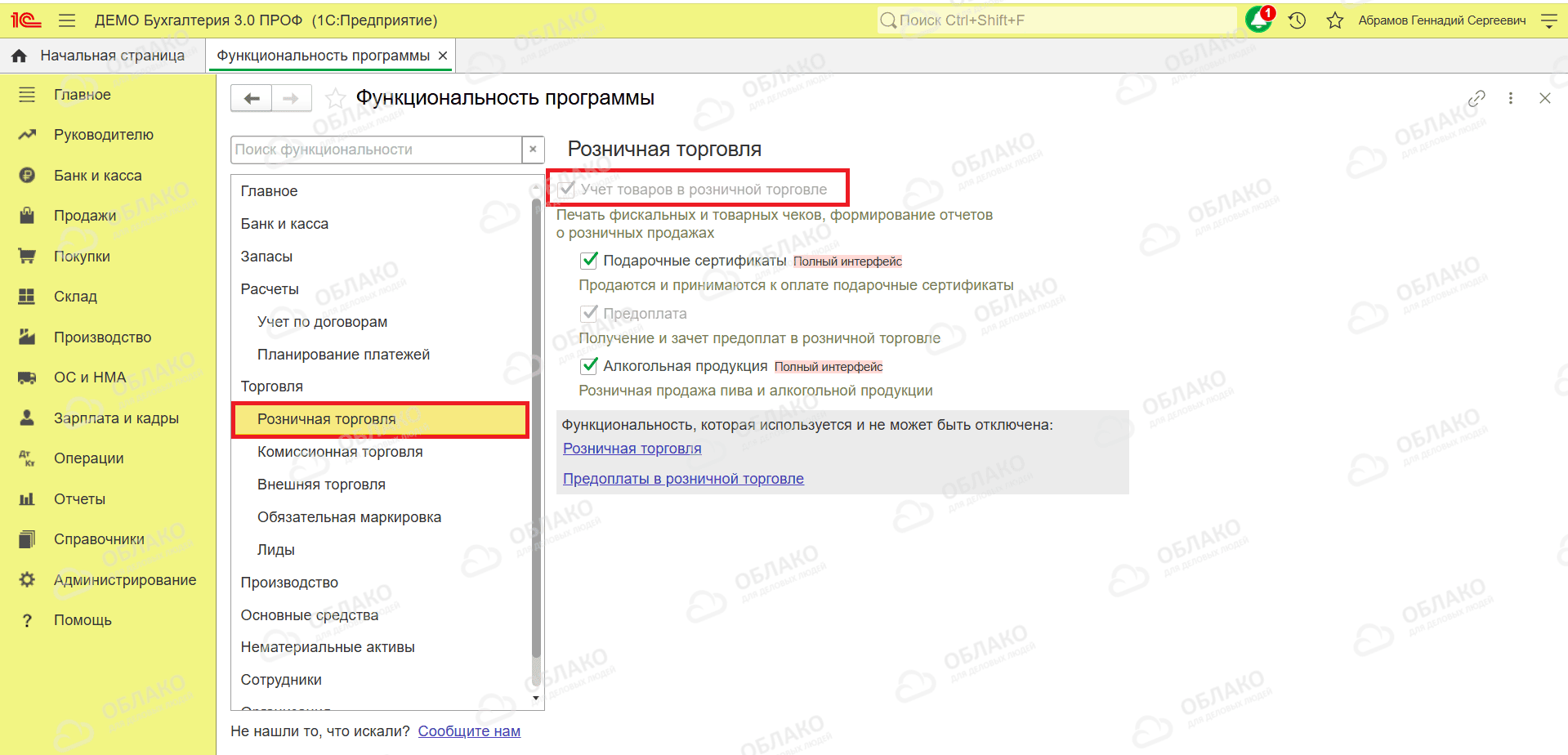Switch to Функциональность программы tab
Image resolution: width=1568 pixels, height=755 pixels.
click(x=324, y=56)
